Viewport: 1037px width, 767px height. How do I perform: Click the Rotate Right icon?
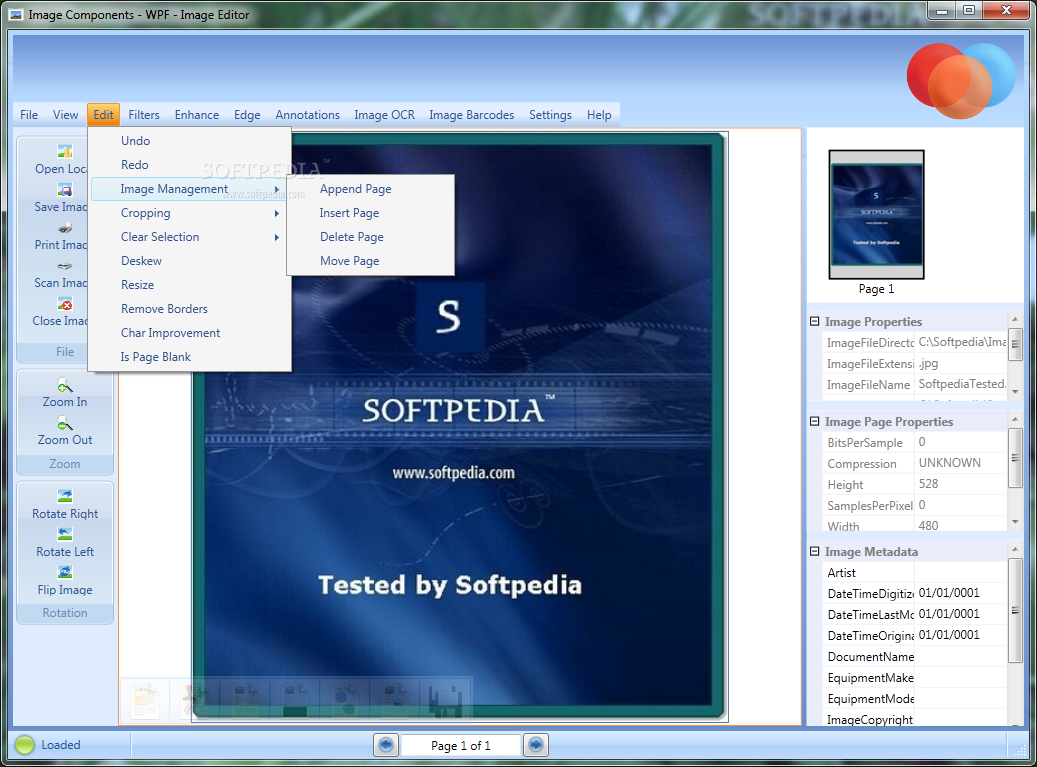64,496
